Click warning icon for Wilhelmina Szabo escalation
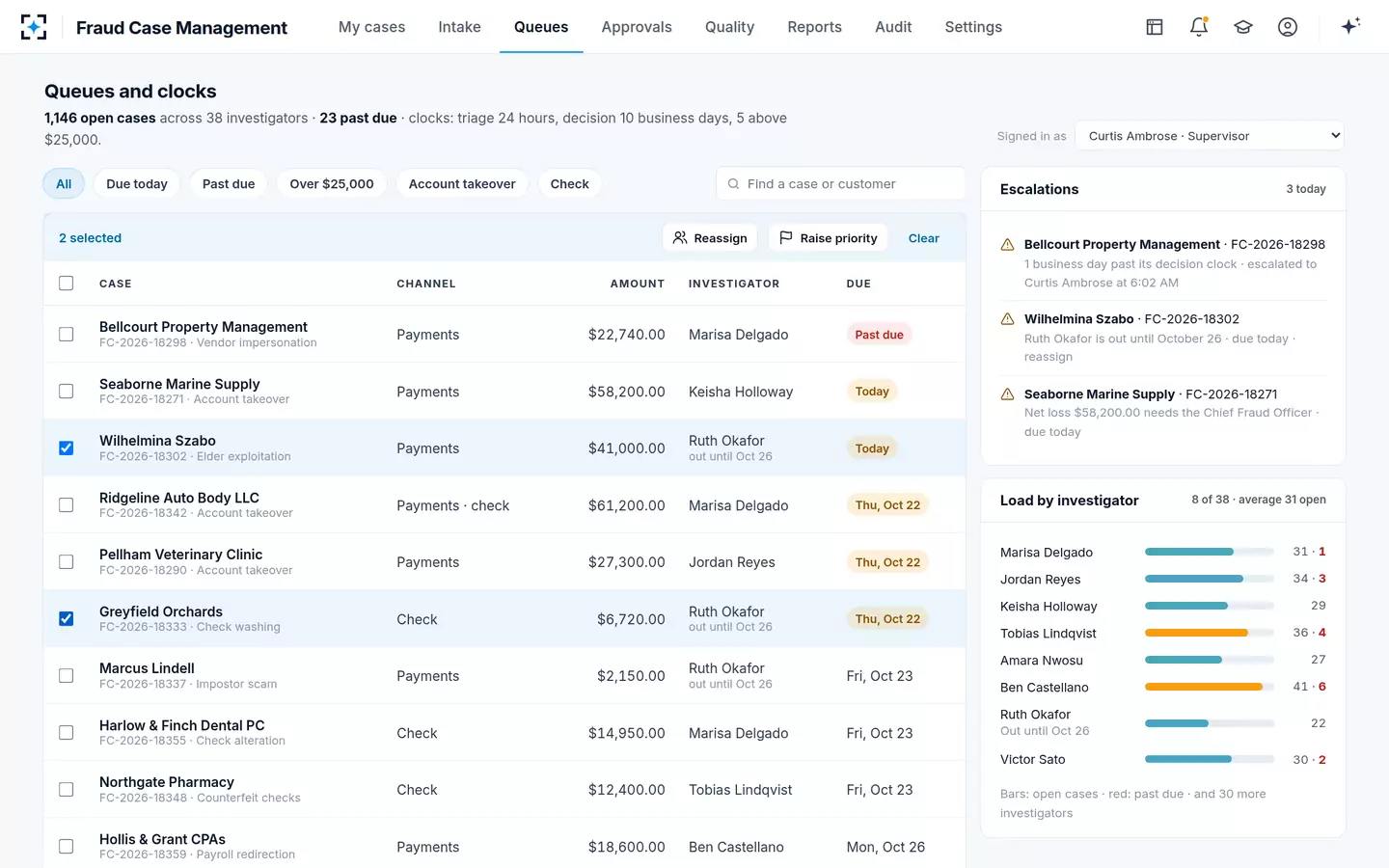 (1007, 319)
